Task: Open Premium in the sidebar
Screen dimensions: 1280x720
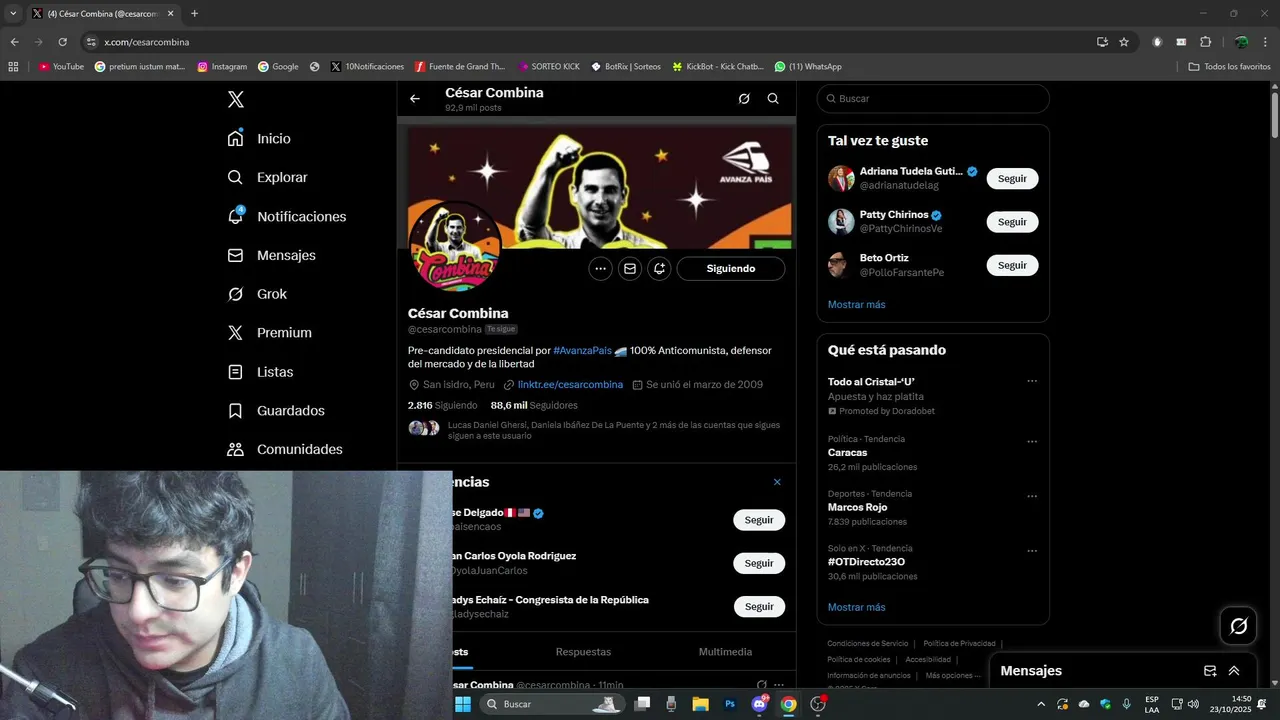Action: click(x=270, y=333)
